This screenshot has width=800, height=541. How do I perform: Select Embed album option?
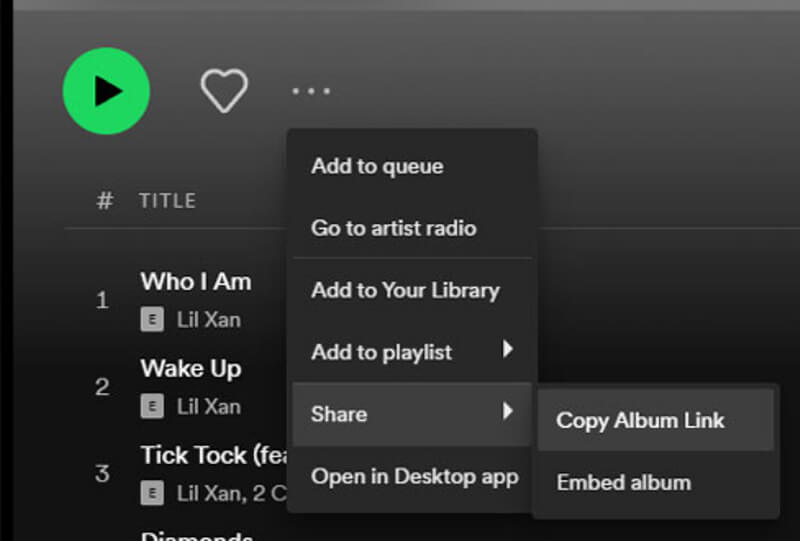pos(623,482)
